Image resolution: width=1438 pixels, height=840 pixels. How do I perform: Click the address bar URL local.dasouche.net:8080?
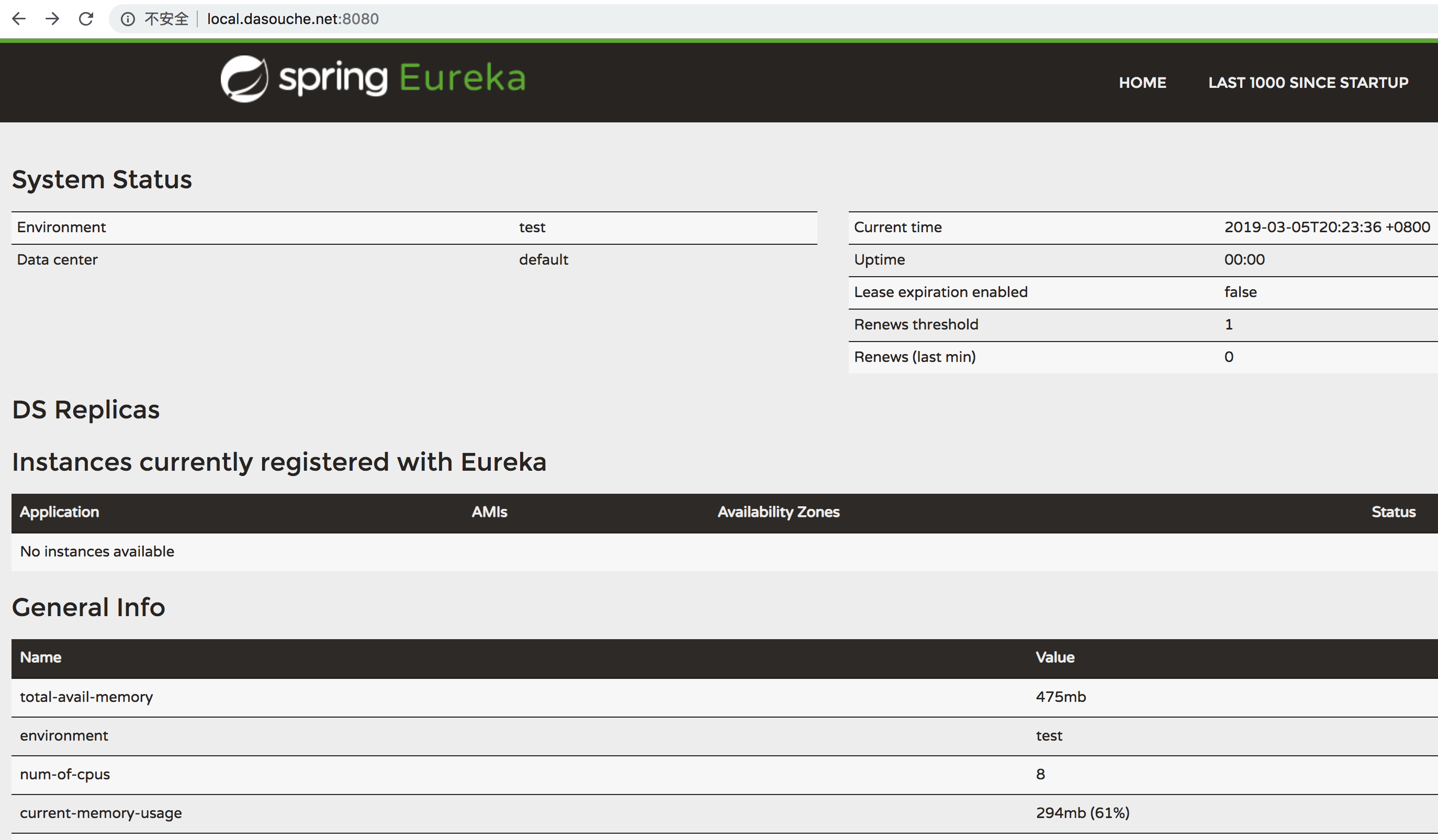tap(293, 19)
